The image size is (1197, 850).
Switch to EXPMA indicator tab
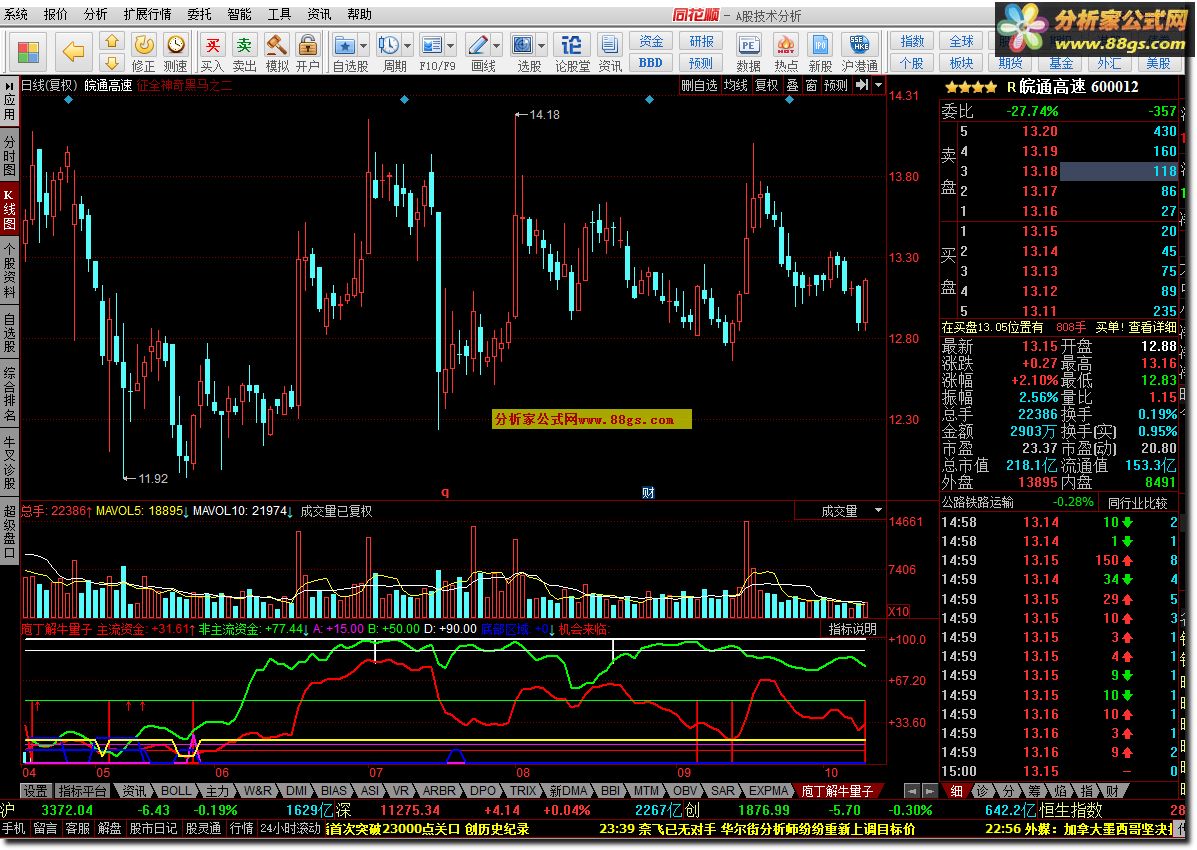768,790
